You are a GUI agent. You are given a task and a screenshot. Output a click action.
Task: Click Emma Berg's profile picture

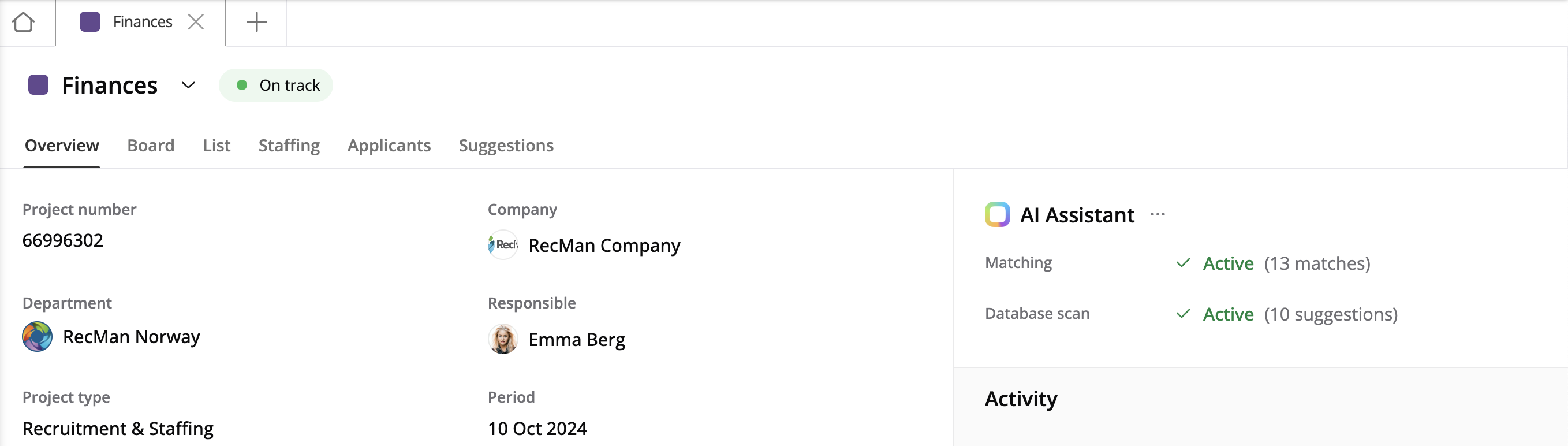[x=503, y=339]
